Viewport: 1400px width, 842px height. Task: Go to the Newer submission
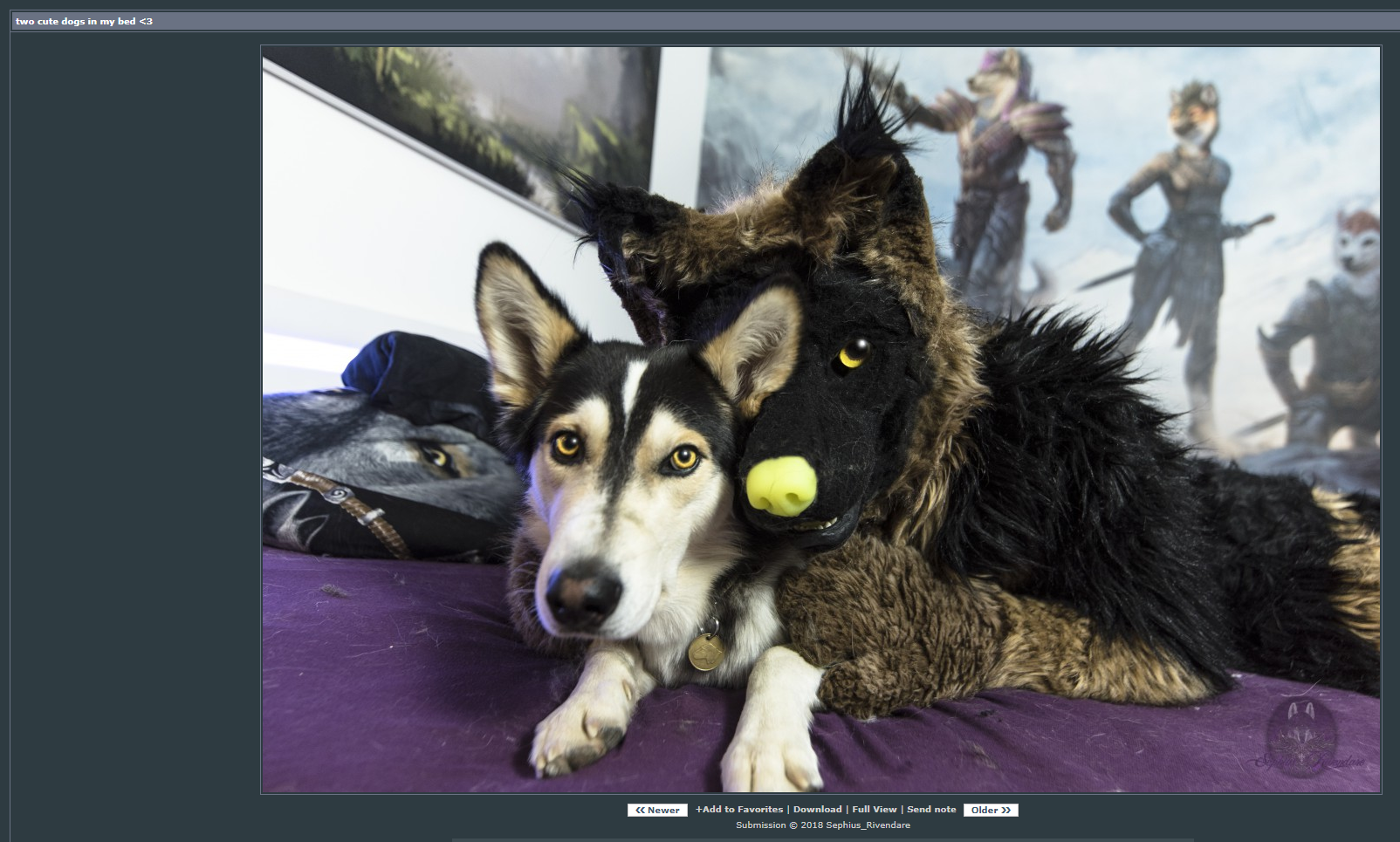pyautogui.click(x=657, y=810)
